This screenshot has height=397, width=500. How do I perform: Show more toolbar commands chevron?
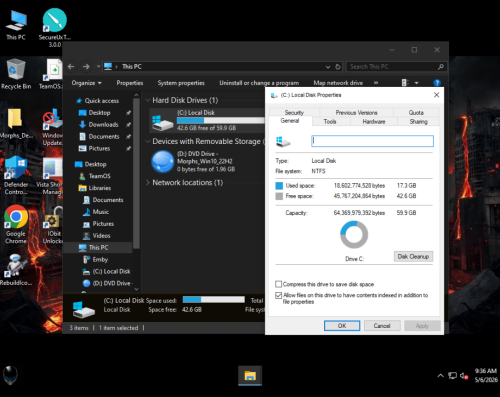[376, 83]
